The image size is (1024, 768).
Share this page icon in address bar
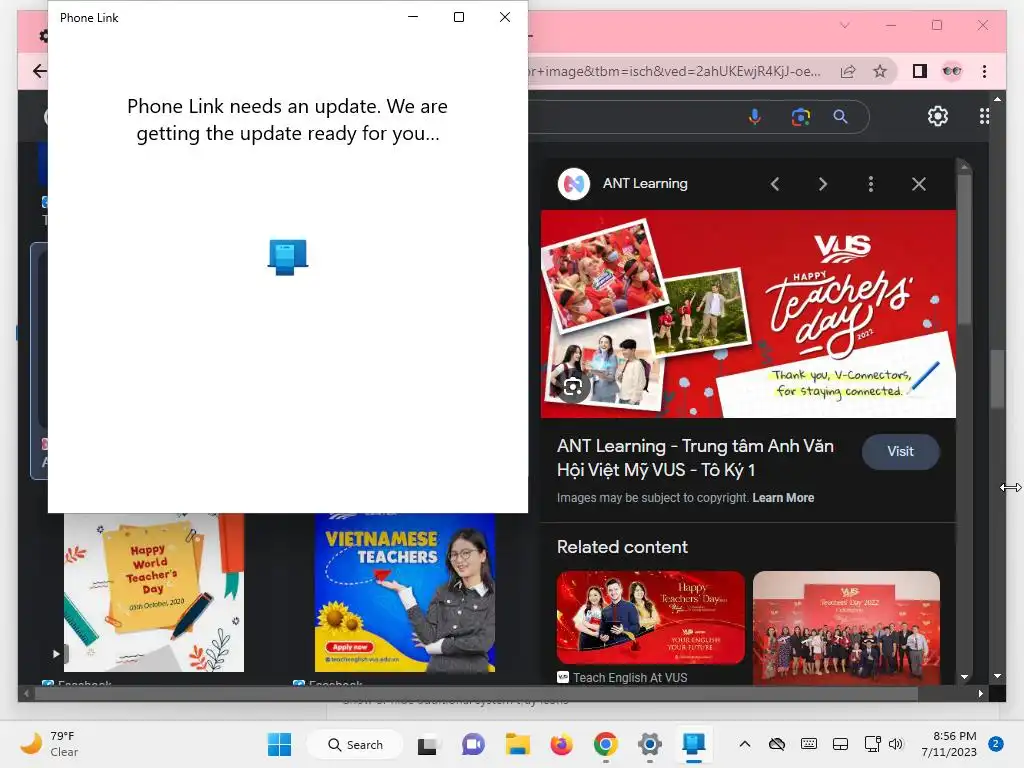pos(848,71)
